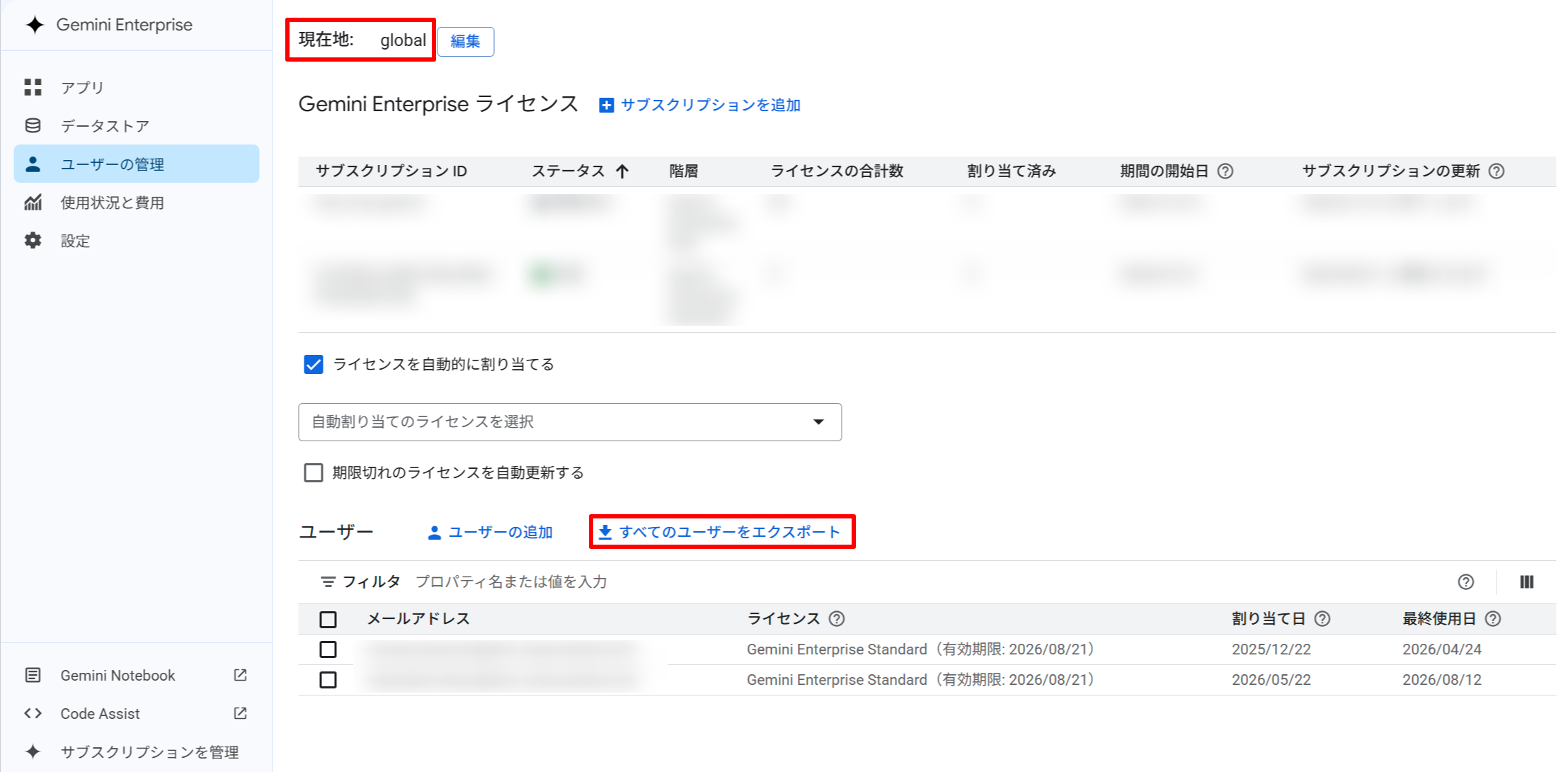Image resolution: width=1568 pixels, height=772 pixels.
Task: Click the Gemini Enterprise title text
Action: tap(125, 25)
